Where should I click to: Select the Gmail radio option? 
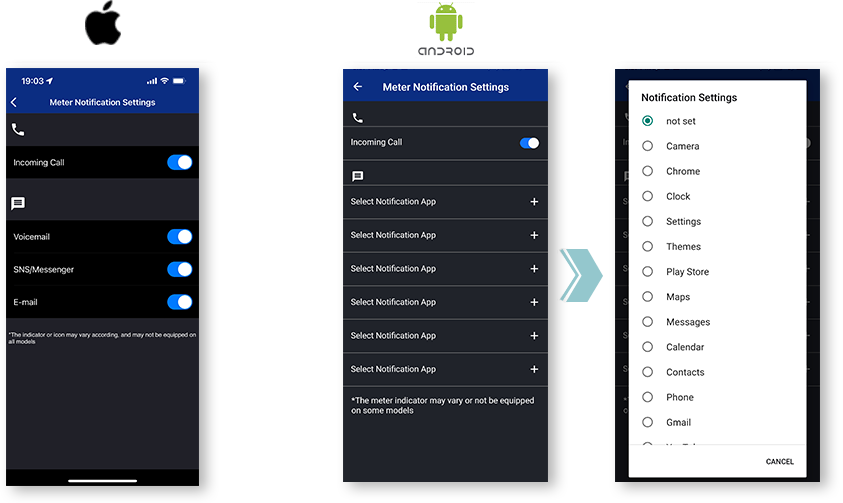coord(648,422)
